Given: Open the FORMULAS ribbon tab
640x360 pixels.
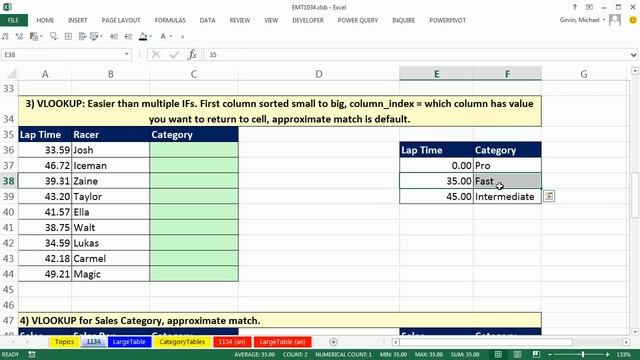Looking at the screenshot, I should tap(170, 20).
